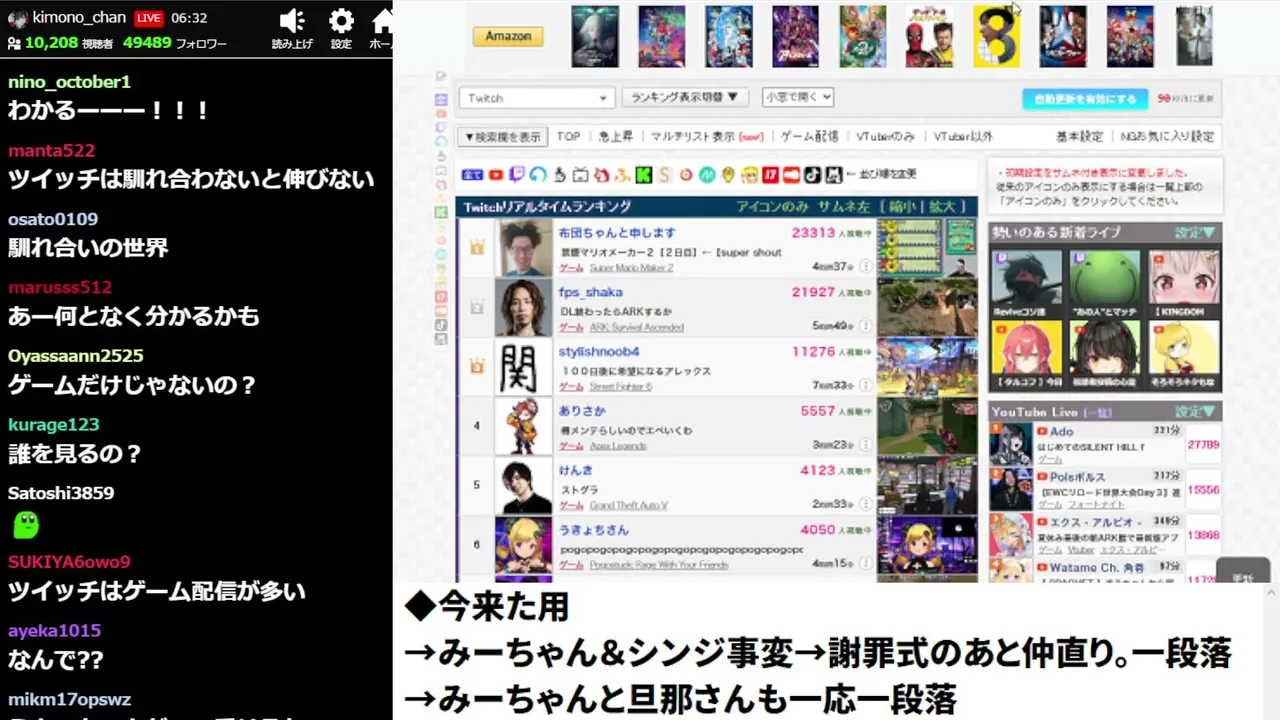The image size is (1280, 720).
Task: Filter ranking by the TikTok icon
Action: [x=813, y=175]
